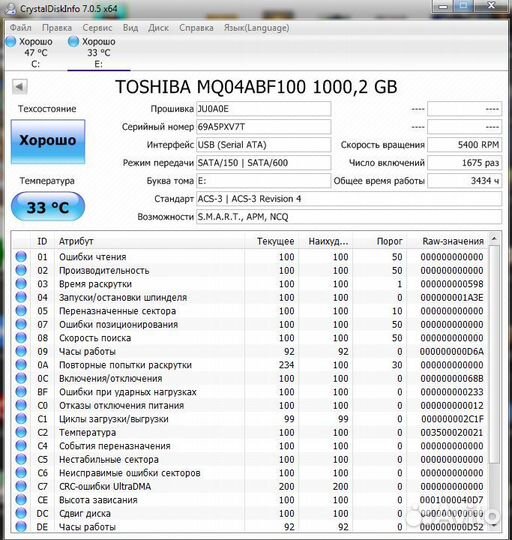Viewport: 512px width, 540px height.
Task: Select the raw value 0001000040D7
Action: (x=452, y=500)
